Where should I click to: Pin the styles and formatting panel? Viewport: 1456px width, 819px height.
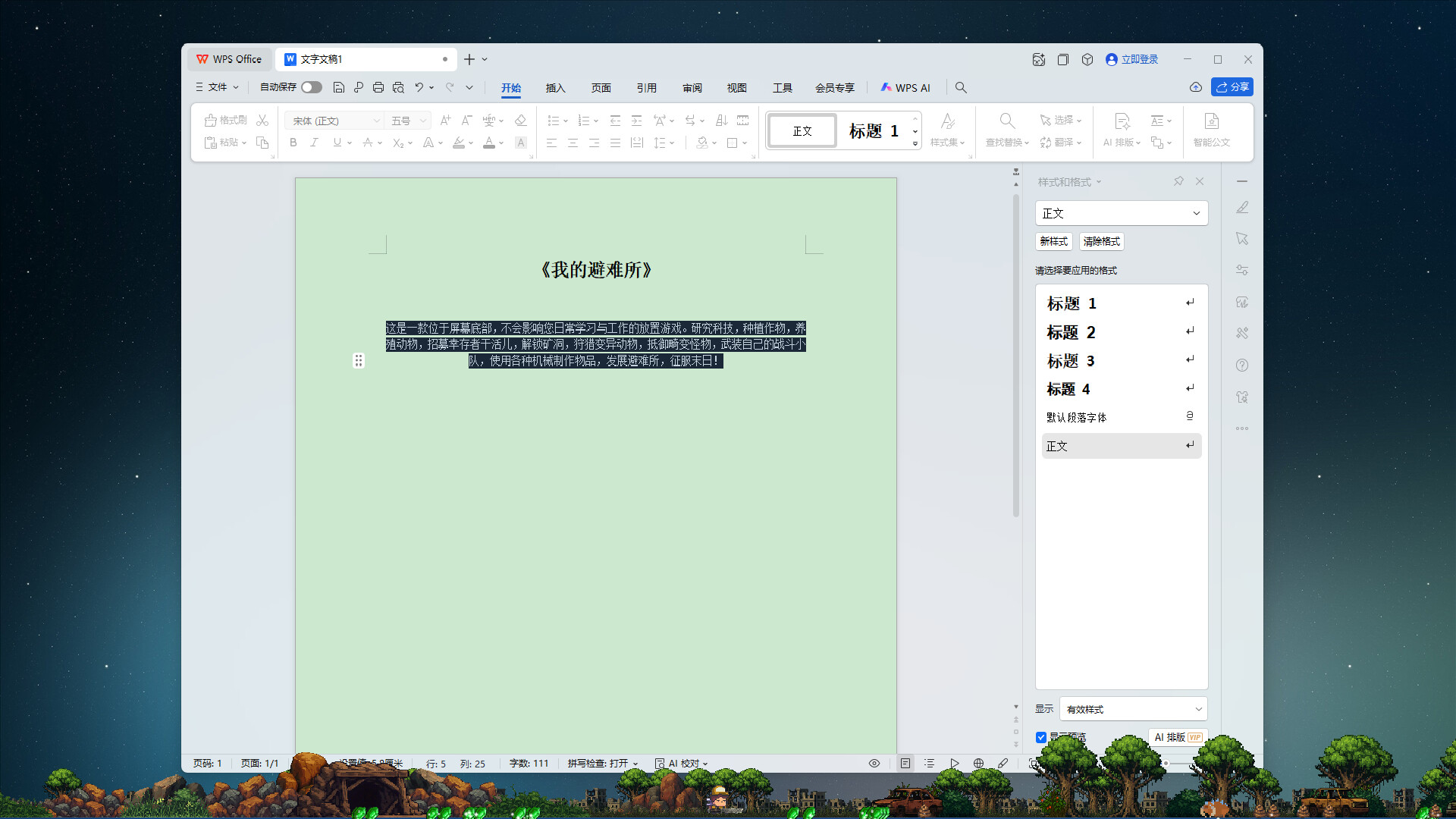click(1178, 181)
